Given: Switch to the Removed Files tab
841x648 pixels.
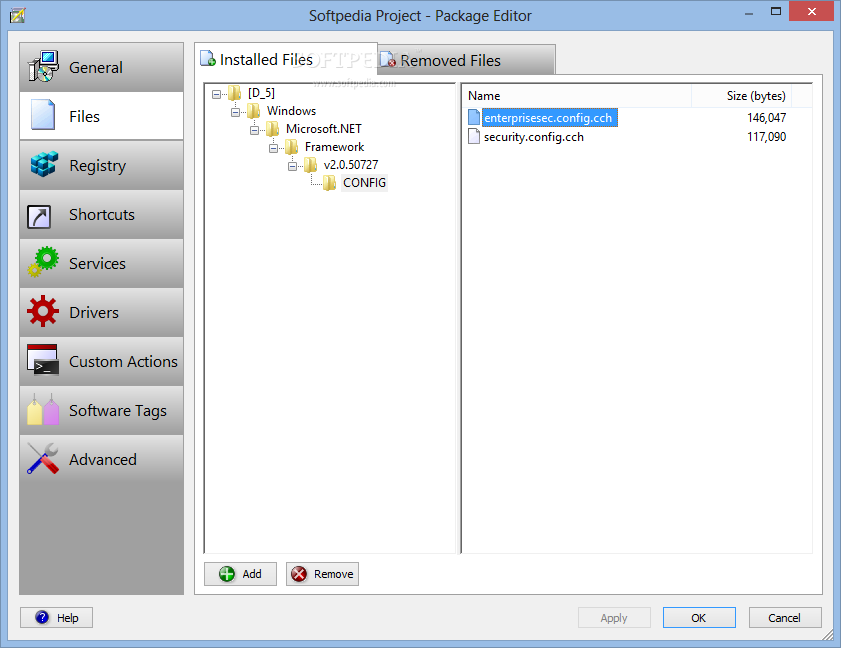Looking at the screenshot, I should (467, 60).
